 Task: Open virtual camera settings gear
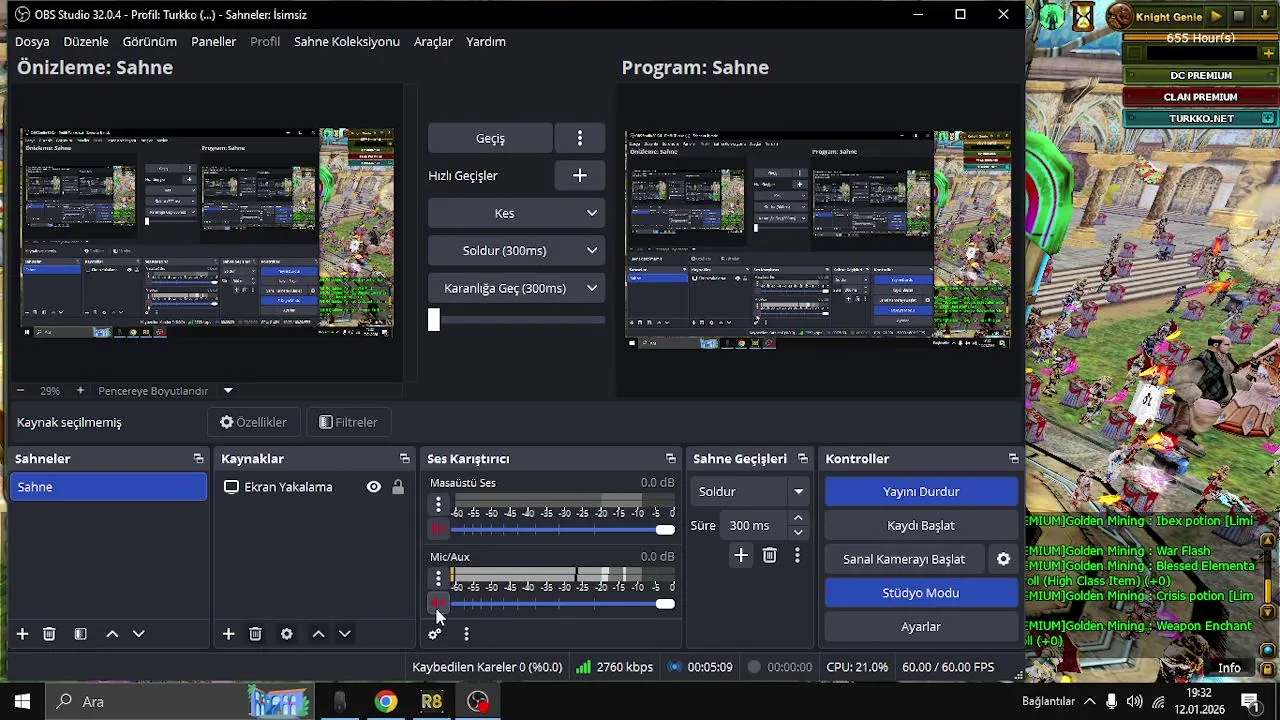point(1003,560)
